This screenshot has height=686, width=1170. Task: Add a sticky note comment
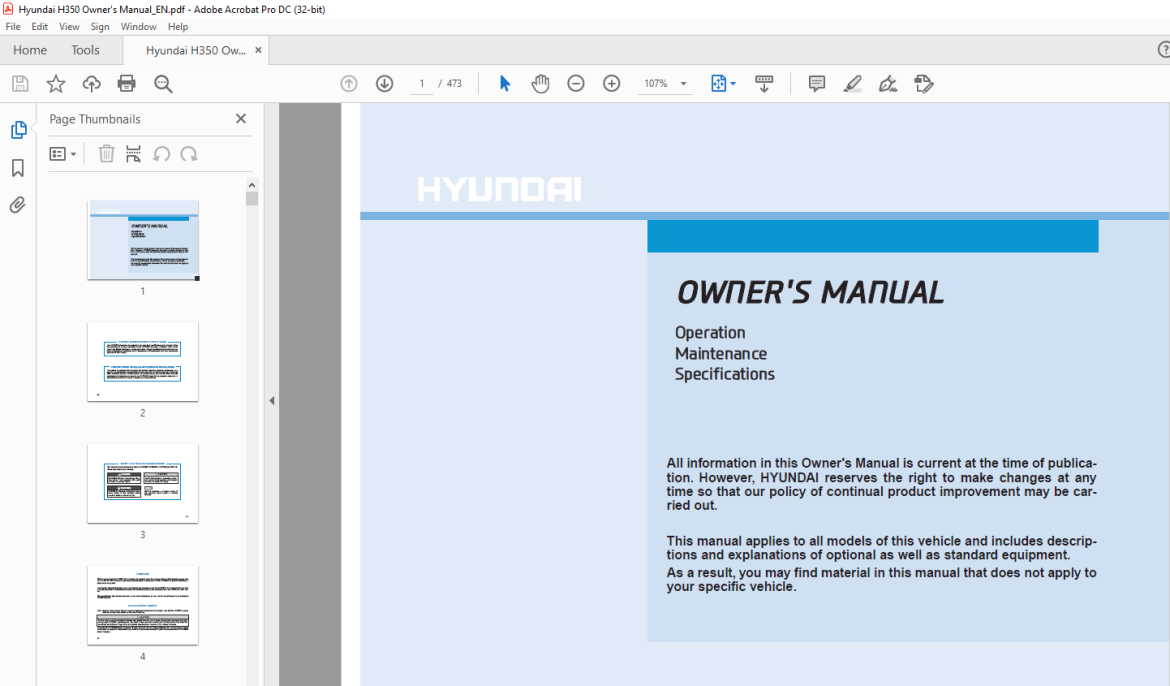coord(816,84)
